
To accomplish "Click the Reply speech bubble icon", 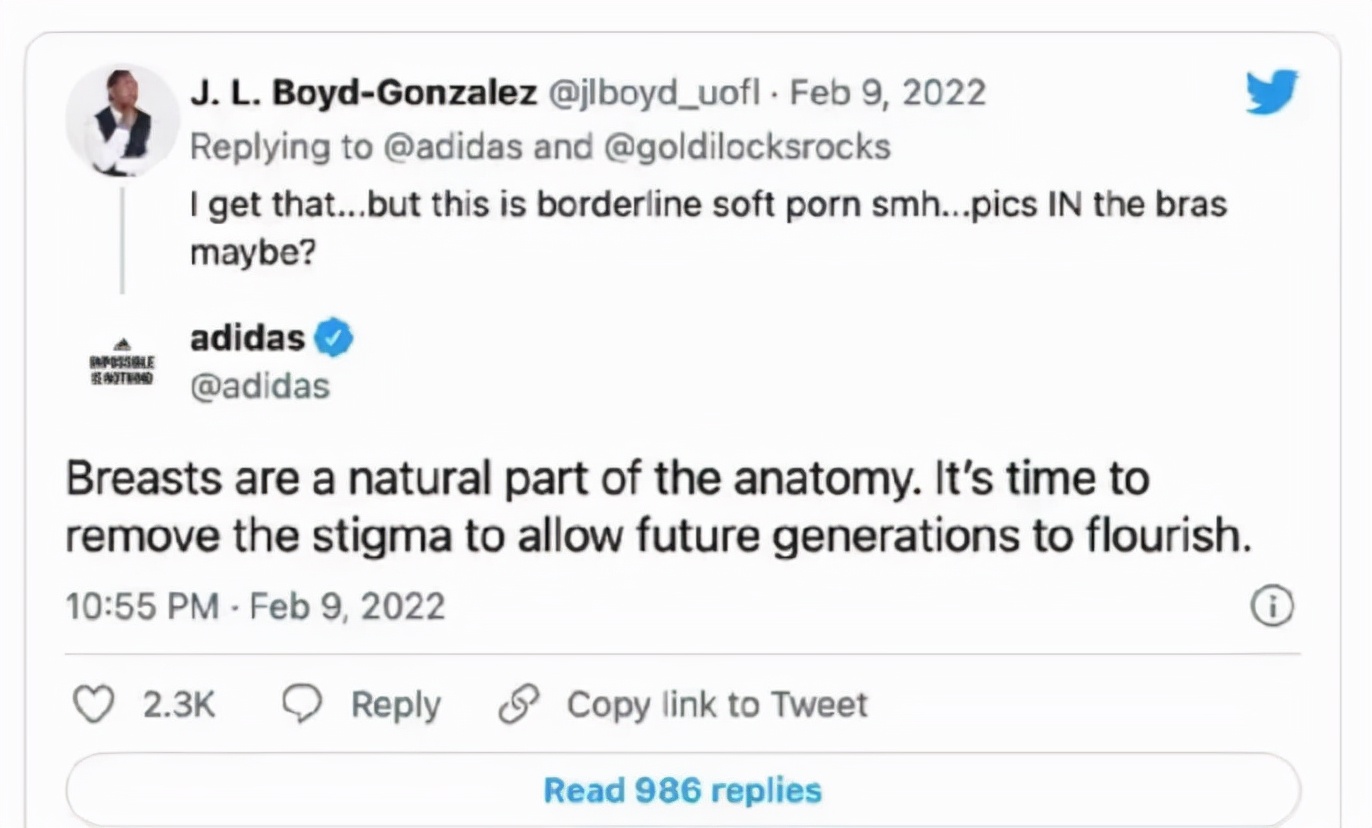I will [x=302, y=704].
